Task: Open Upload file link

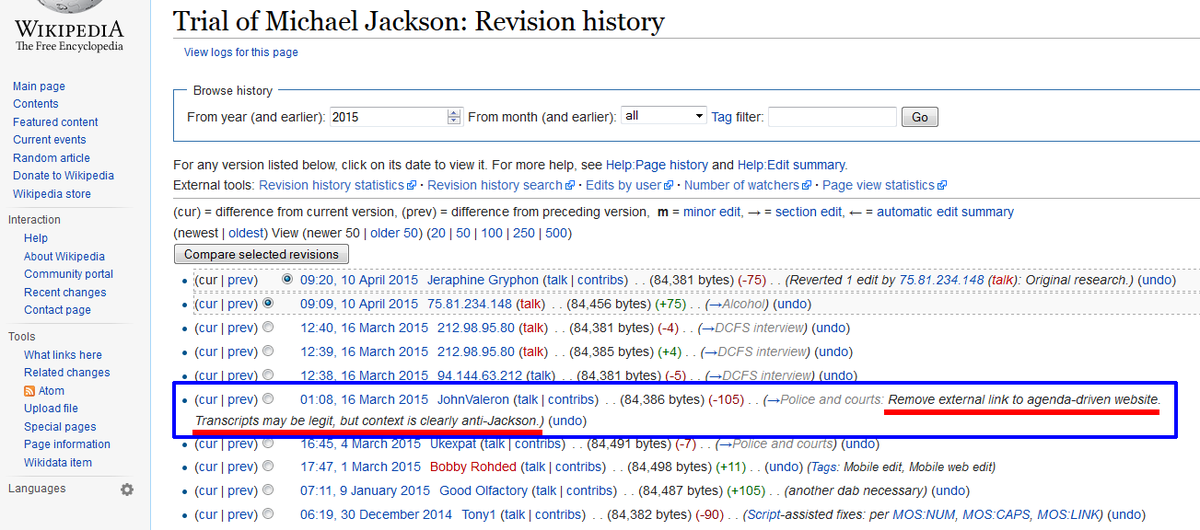Action: [51, 409]
